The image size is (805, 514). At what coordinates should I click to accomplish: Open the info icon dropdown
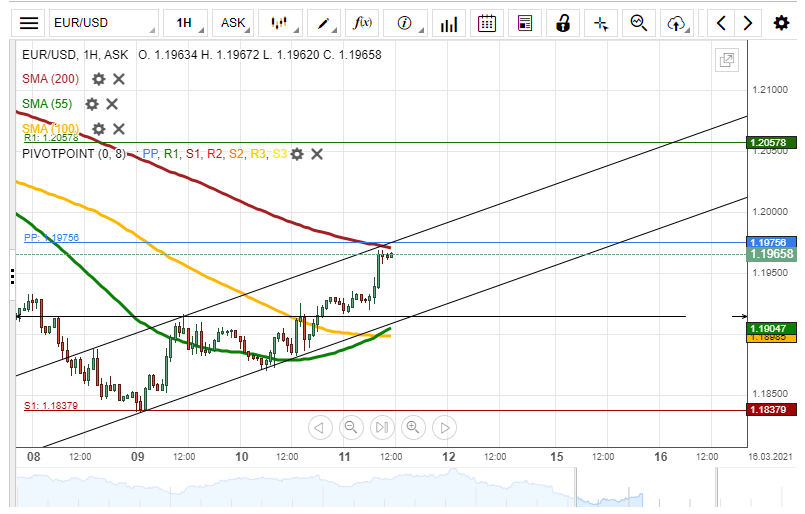[406, 23]
